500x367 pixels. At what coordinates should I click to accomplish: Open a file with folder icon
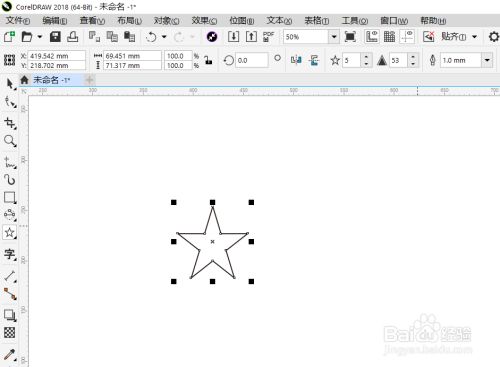(27, 36)
